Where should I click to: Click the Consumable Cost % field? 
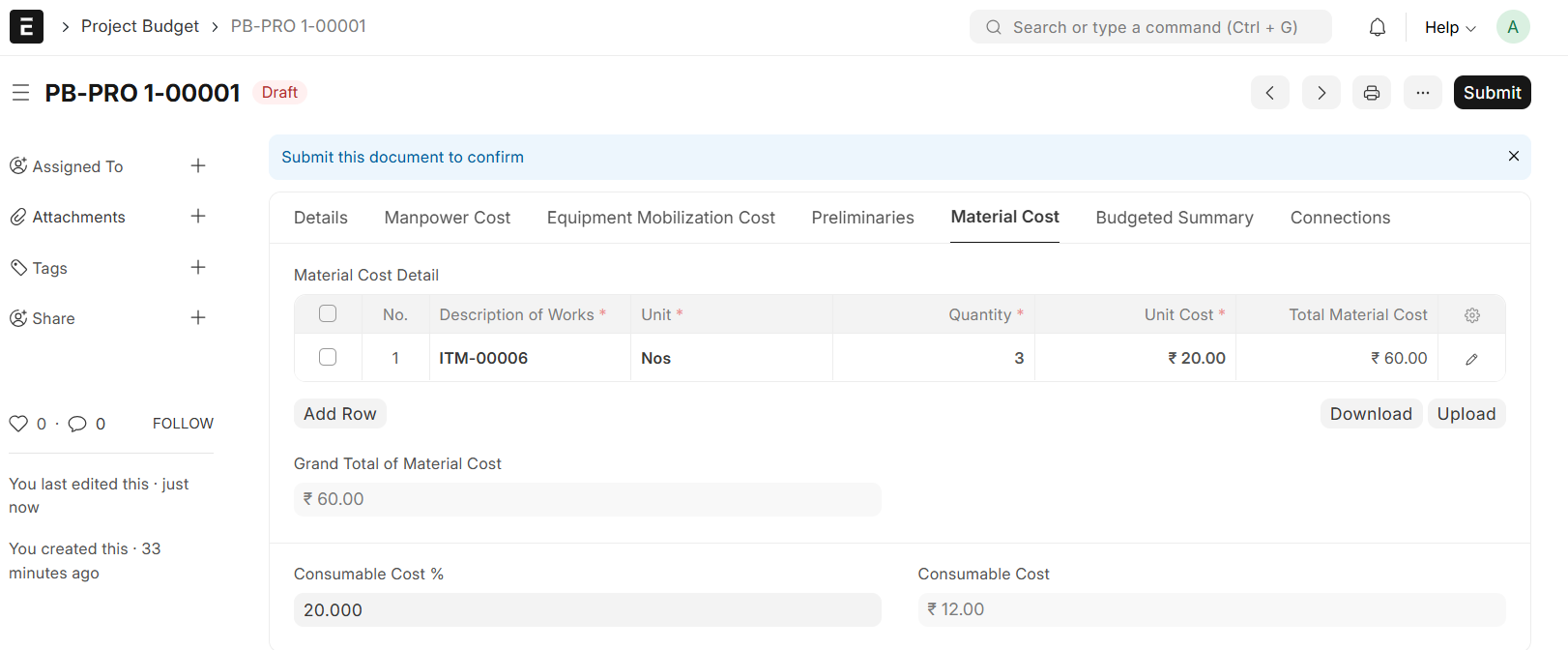coord(587,610)
